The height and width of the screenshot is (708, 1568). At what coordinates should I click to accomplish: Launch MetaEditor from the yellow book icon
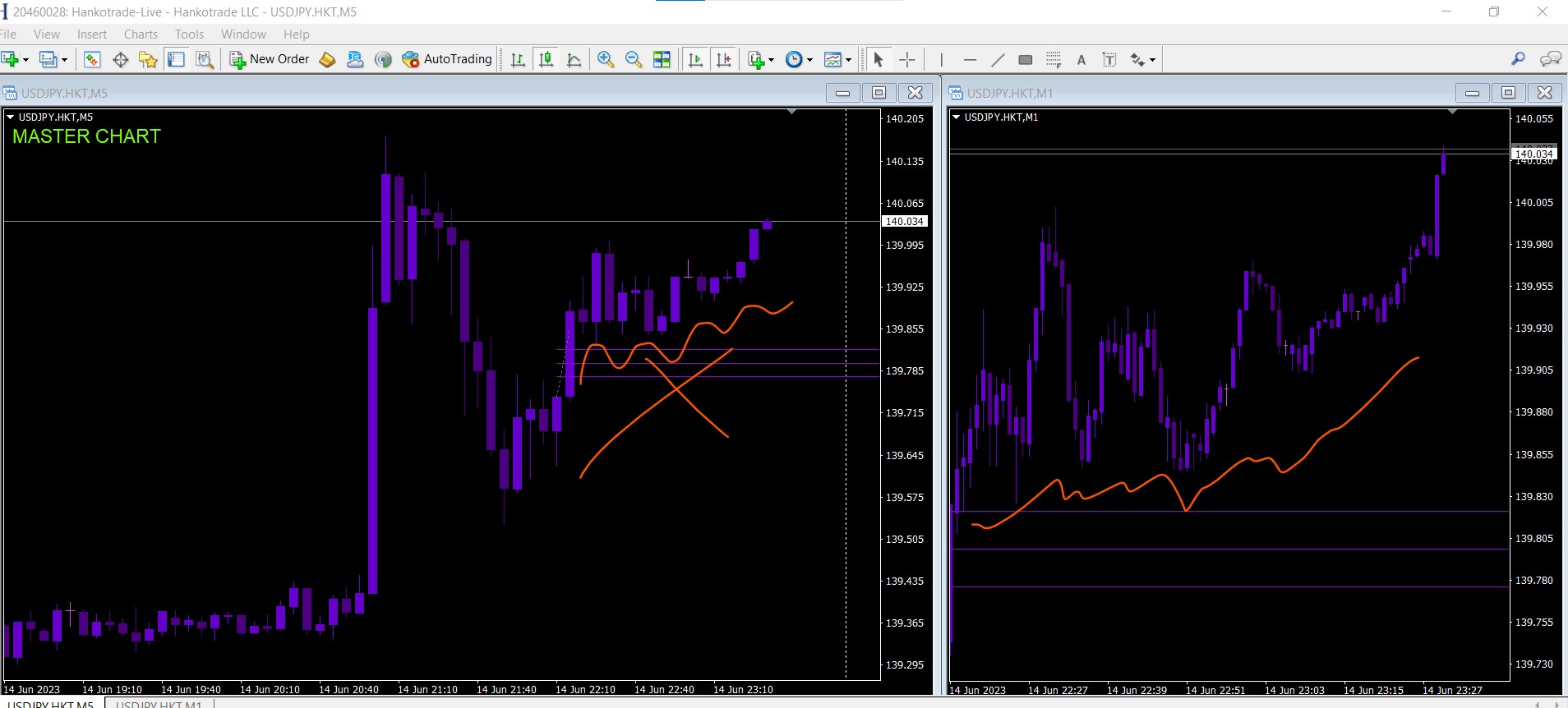327,59
